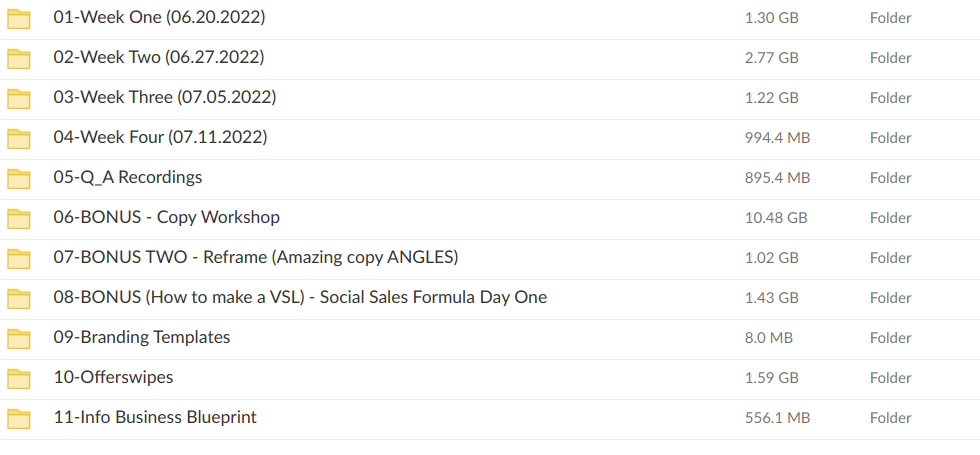Click the 994.4 MB size value
Screen dimensions: 980x455
point(777,138)
